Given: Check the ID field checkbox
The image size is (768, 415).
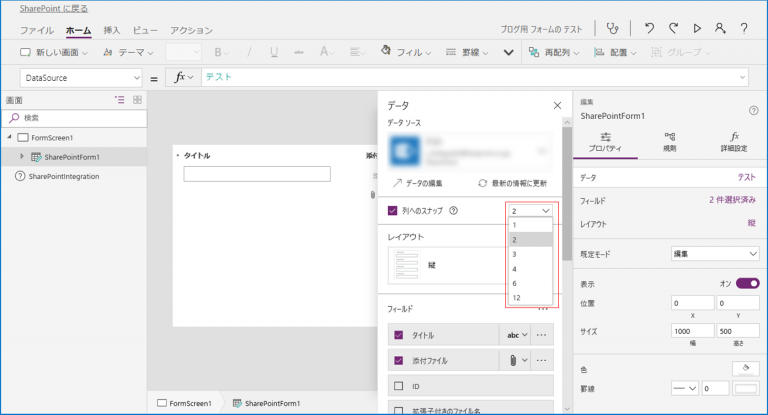Looking at the screenshot, I should coord(398,385).
